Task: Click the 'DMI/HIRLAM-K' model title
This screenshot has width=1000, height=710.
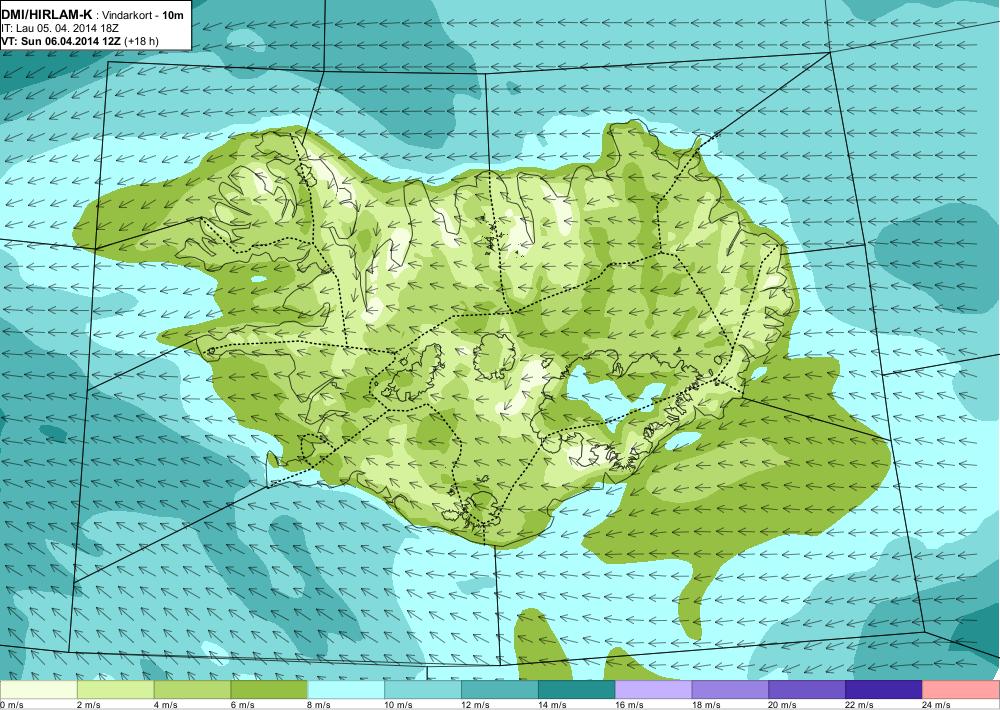Action: point(47,14)
